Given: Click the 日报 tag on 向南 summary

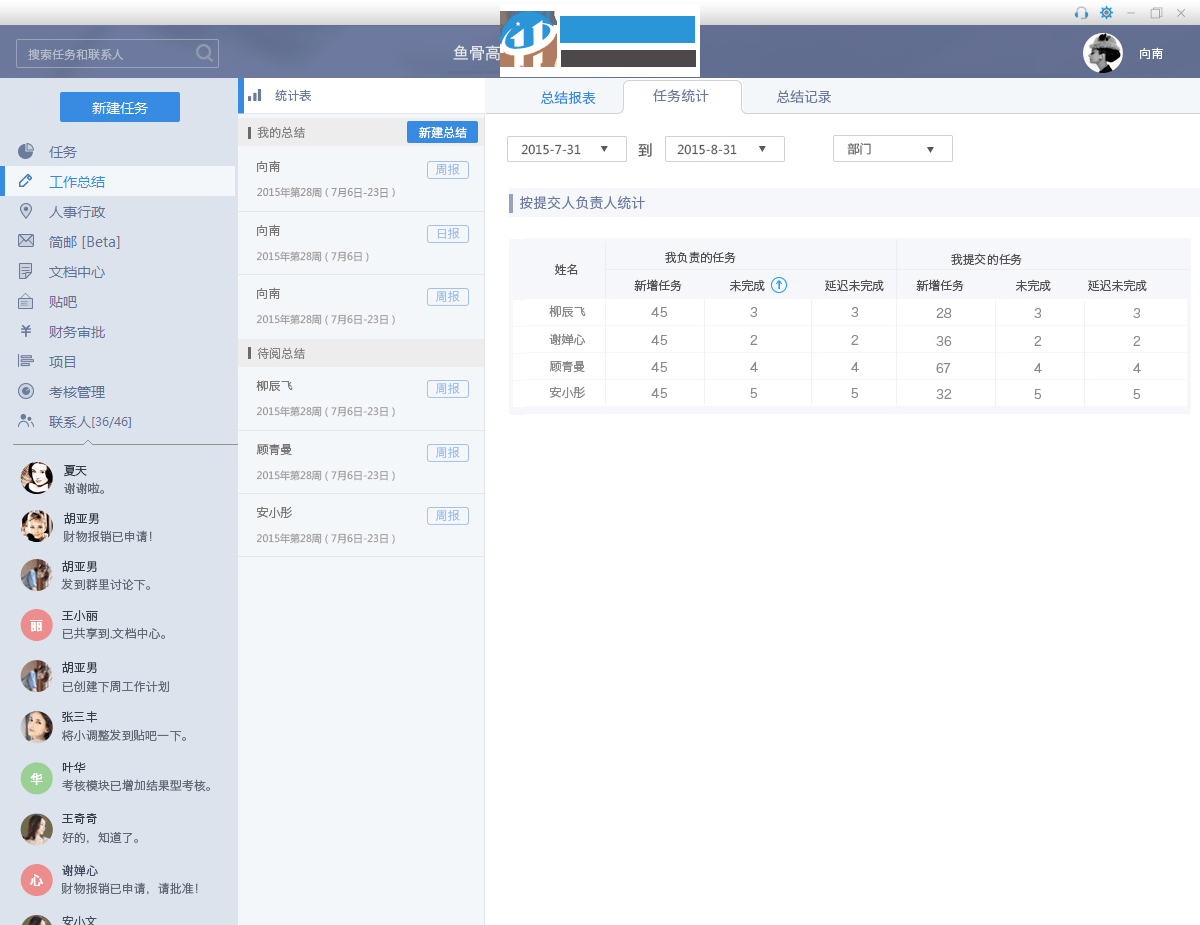Looking at the screenshot, I should coord(448,233).
